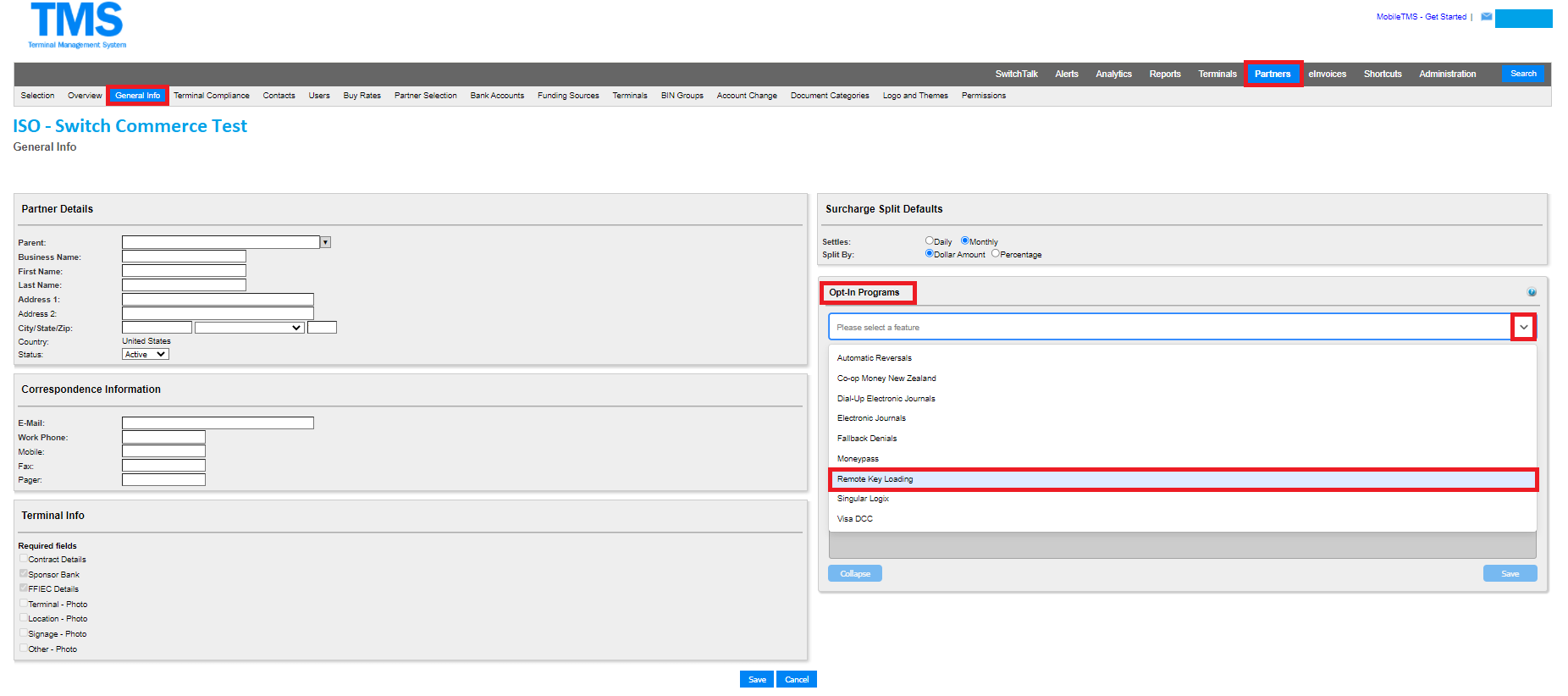The image size is (1568, 696).
Task: Open the Analytics menu
Action: [1113, 74]
